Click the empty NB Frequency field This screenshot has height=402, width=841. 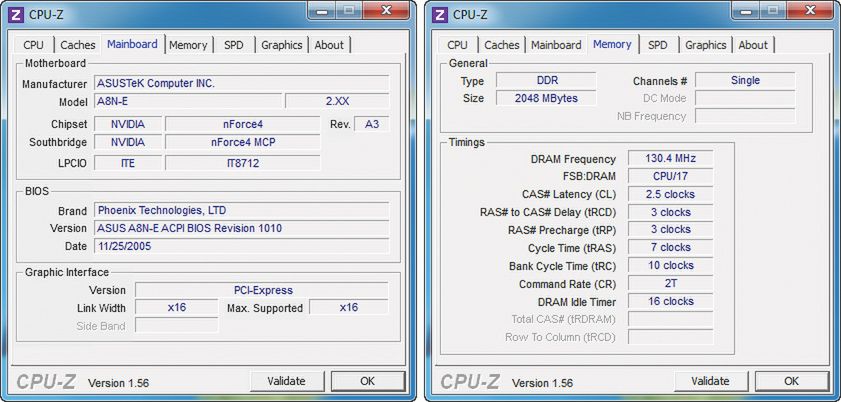pos(745,116)
